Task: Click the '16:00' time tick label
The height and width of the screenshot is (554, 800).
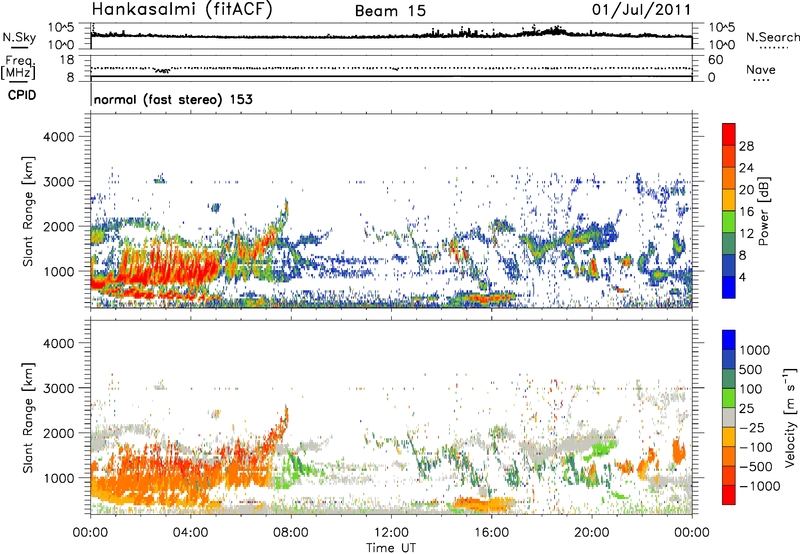Action: coord(491,533)
